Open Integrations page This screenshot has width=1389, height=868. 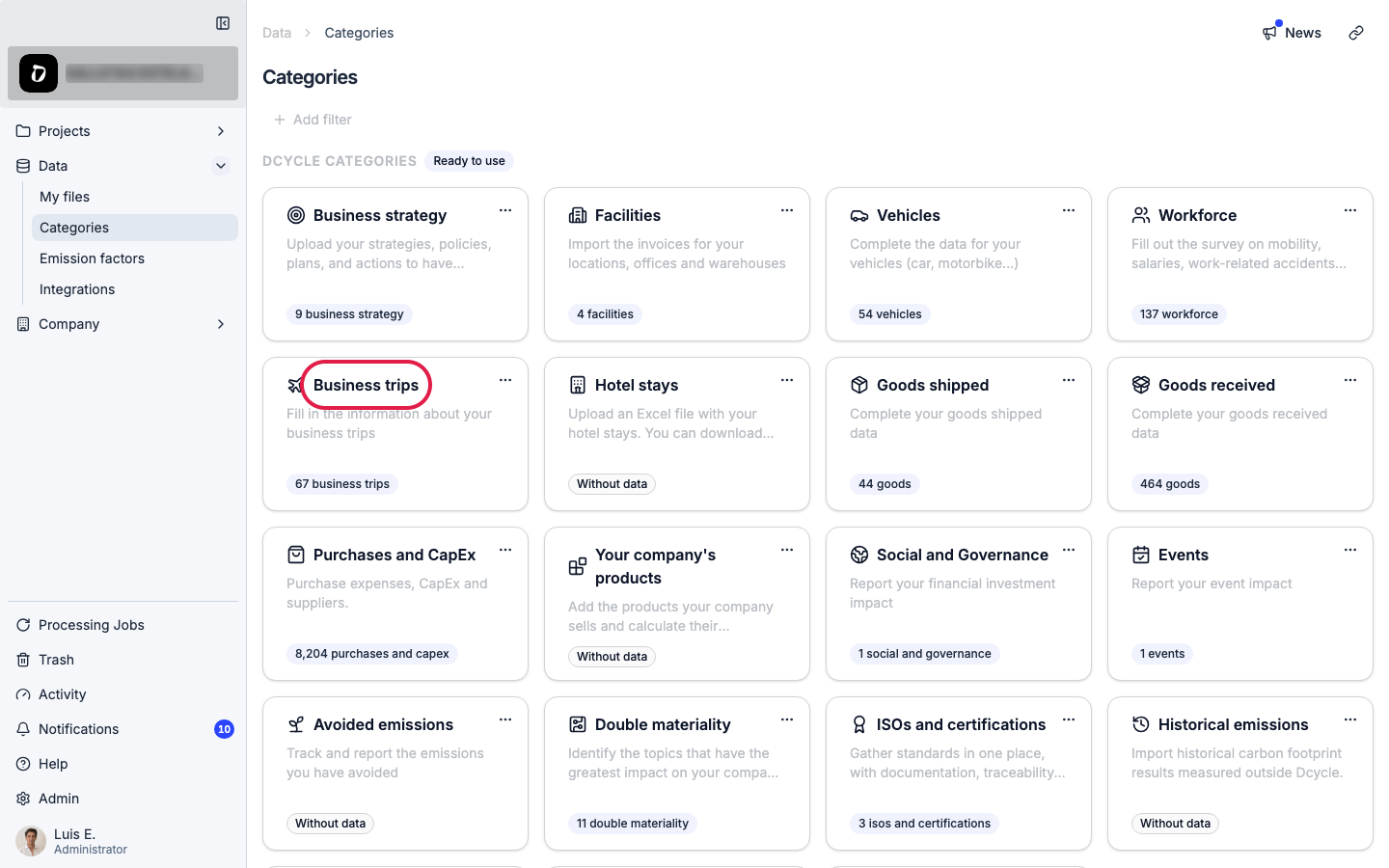[x=134, y=289]
